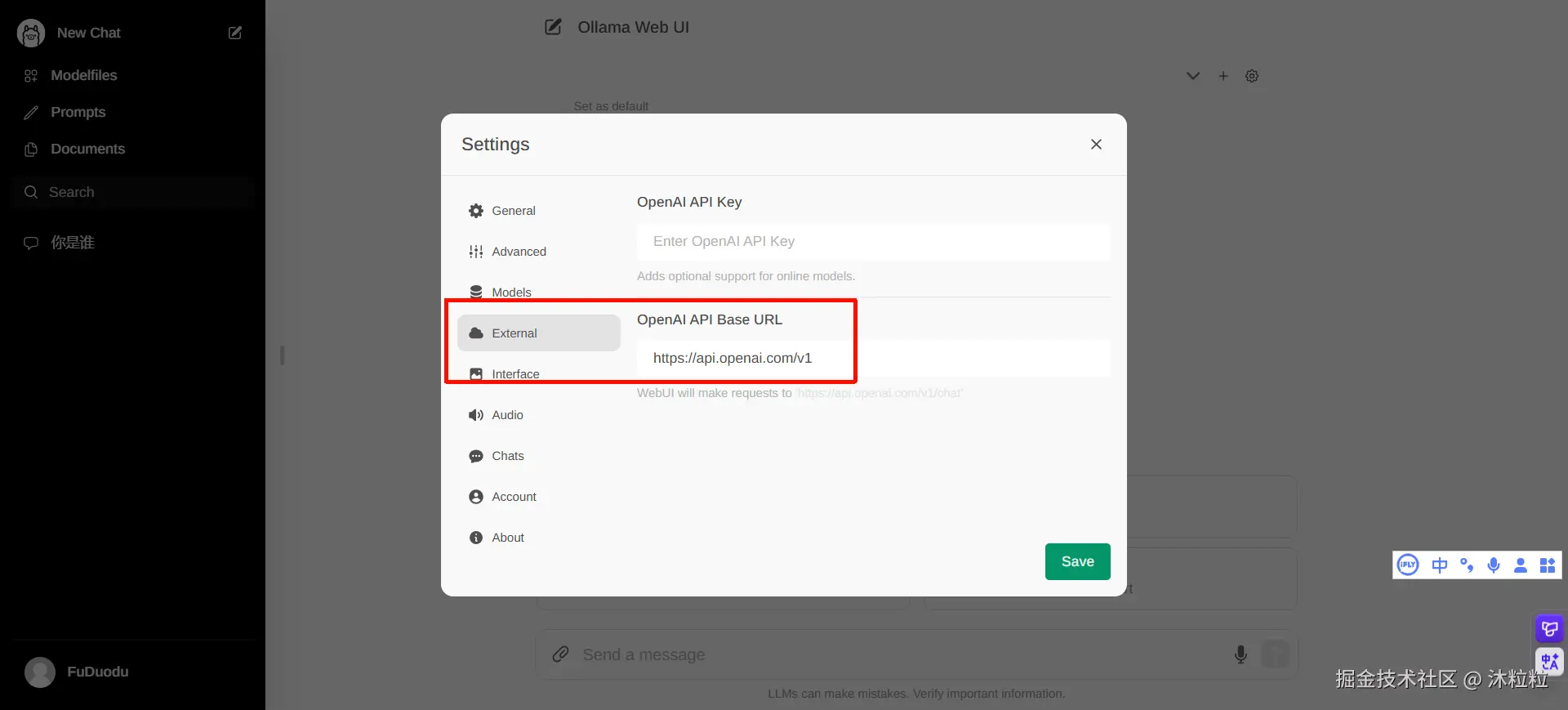The image size is (1568, 710).
Task: Open Modelfiles from the sidebar
Action: (83, 75)
